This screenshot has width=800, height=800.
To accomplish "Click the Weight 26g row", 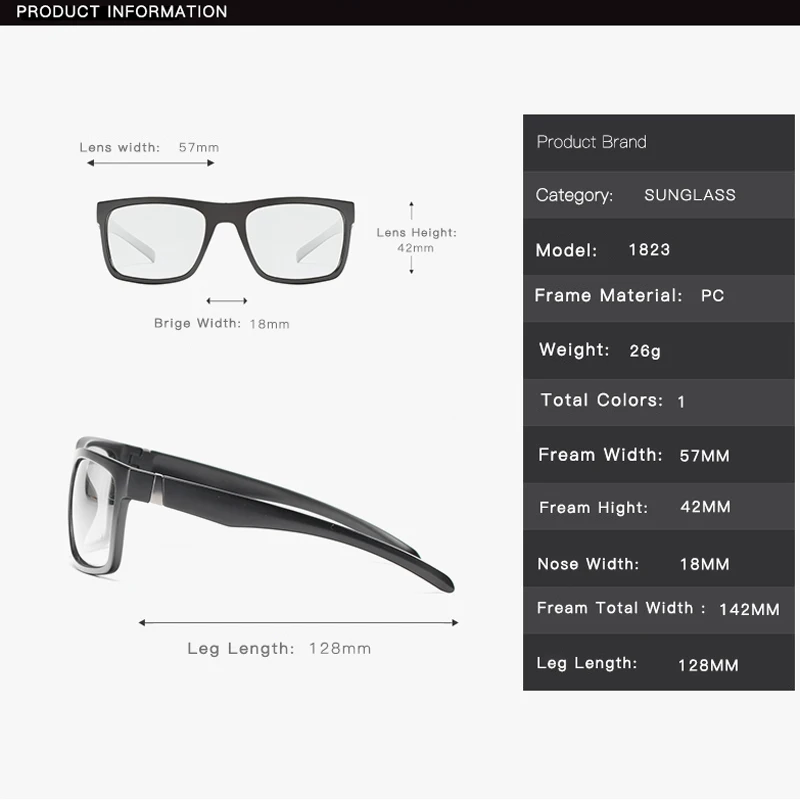I will pyautogui.click(x=659, y=351).
